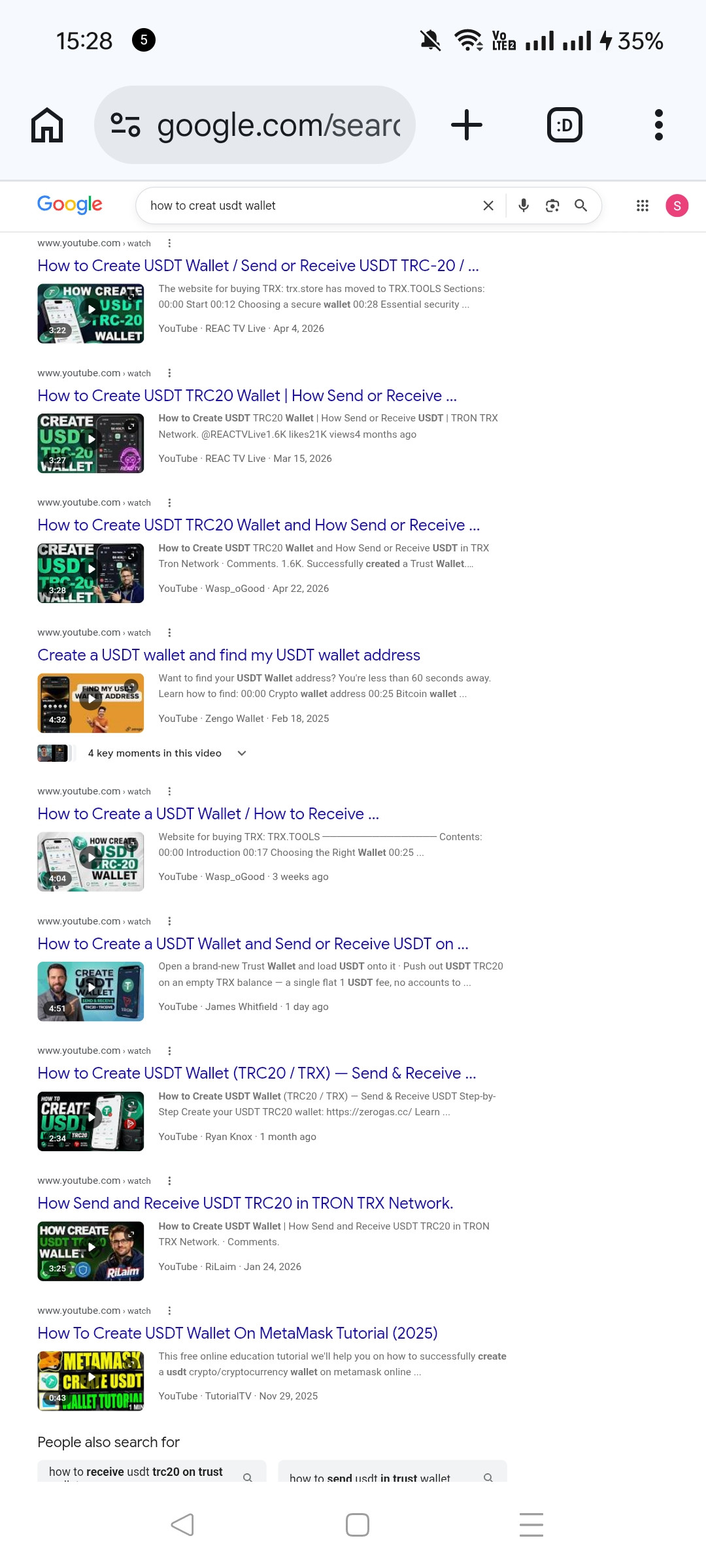The height and width of the screenshot is (1568, 706).
Task: Open 'How to Create USDT TRC20 Wallet | How Send or Receive' link
Action: [x=247, y=396]
